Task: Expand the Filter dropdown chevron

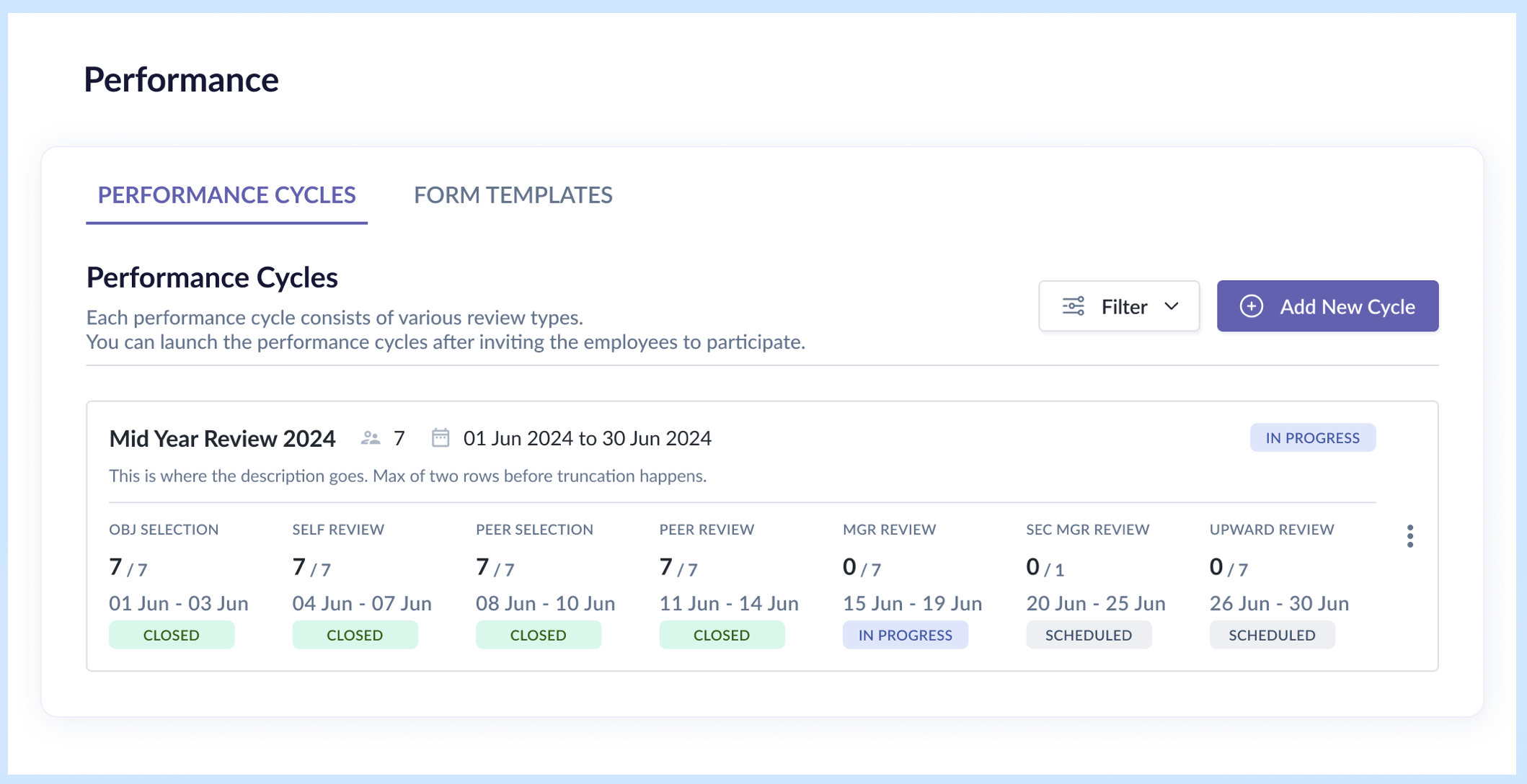Action: point(1172,306)
